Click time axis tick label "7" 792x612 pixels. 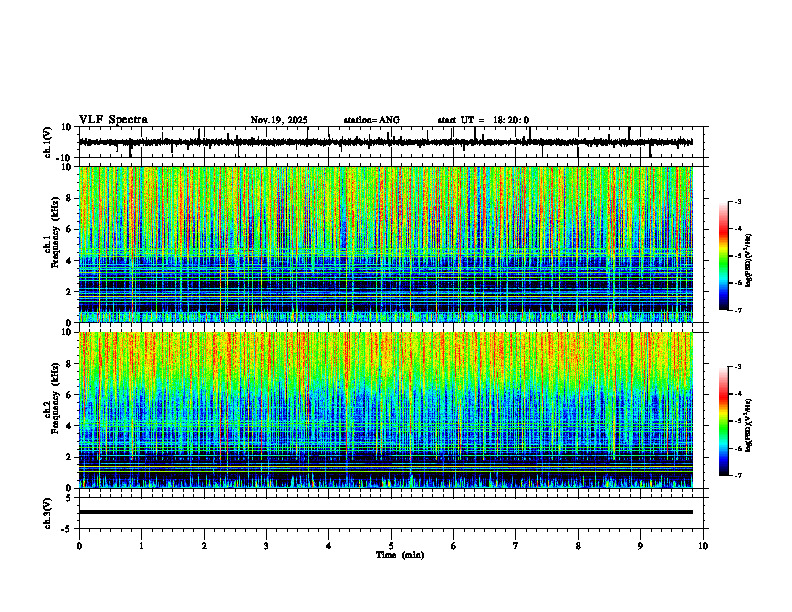(516, 546)
